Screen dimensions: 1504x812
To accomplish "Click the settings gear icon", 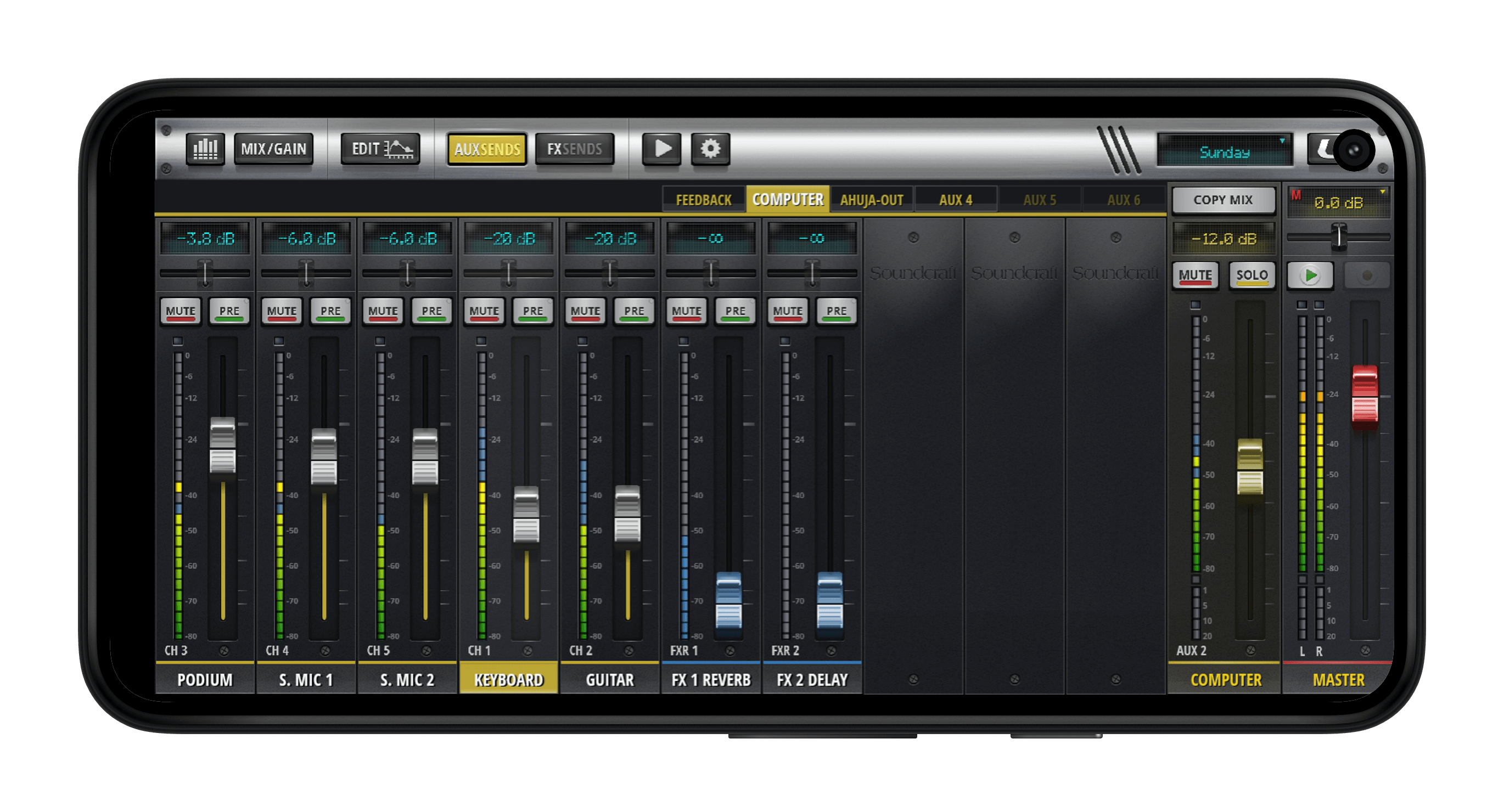I will click(x=710, y=149).
